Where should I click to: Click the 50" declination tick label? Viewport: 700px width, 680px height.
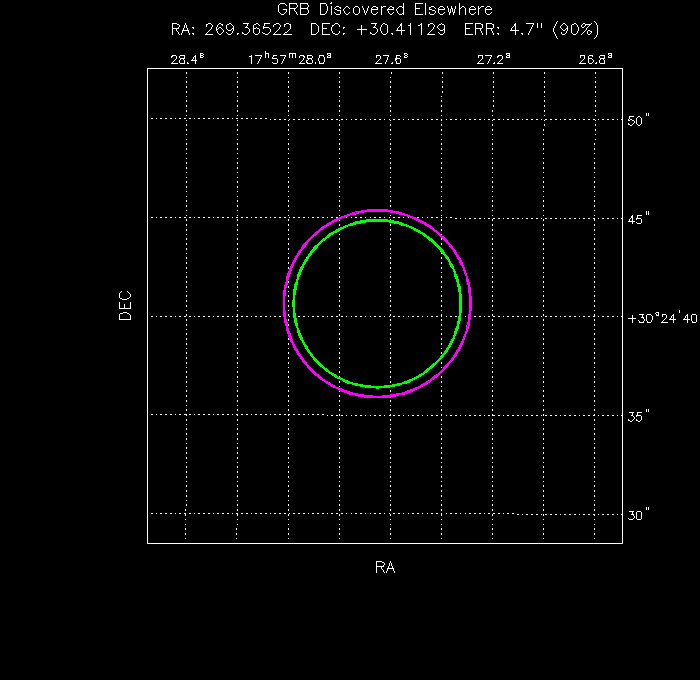tap(638, 121)
